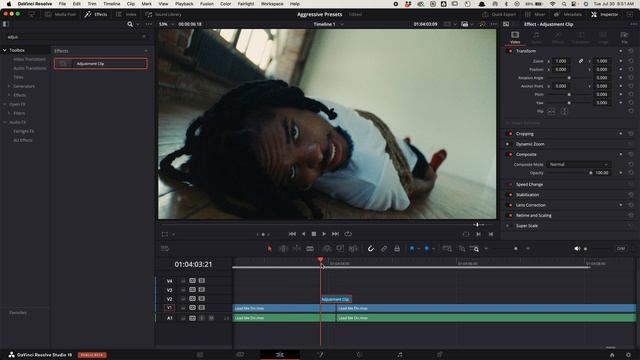Open the Inspector Video tab

(x=515, y=37)
